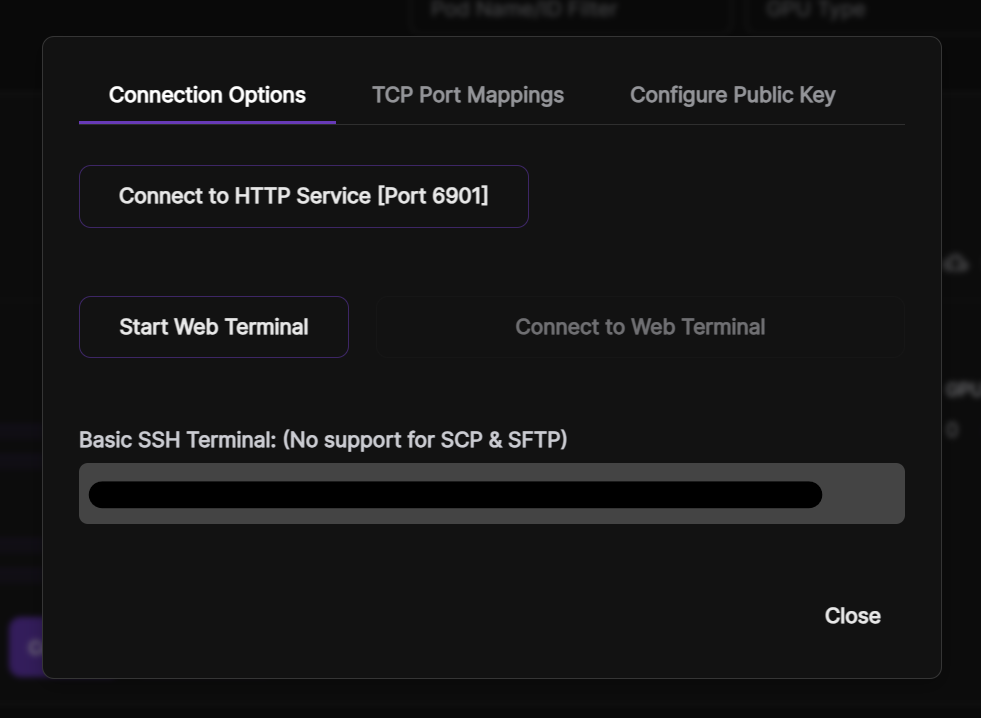This screenshot has height=718, width=981.
Task: Open the blurred GPU Type dropdown
Action: pyautogui.click(x=860, y=12)
